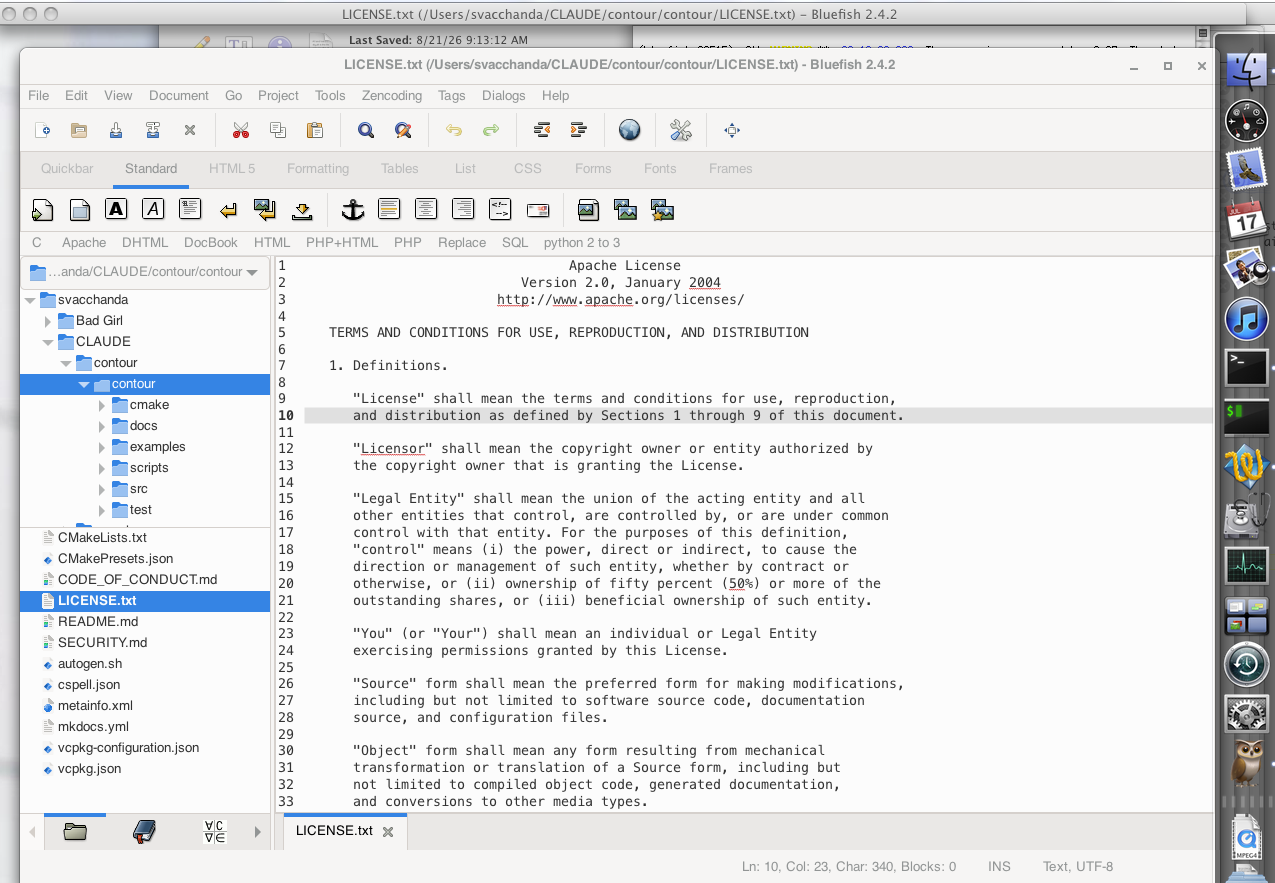Click the Indent toolbar icon
This screenshot has height=883, width=1275.
click(578, 130)
